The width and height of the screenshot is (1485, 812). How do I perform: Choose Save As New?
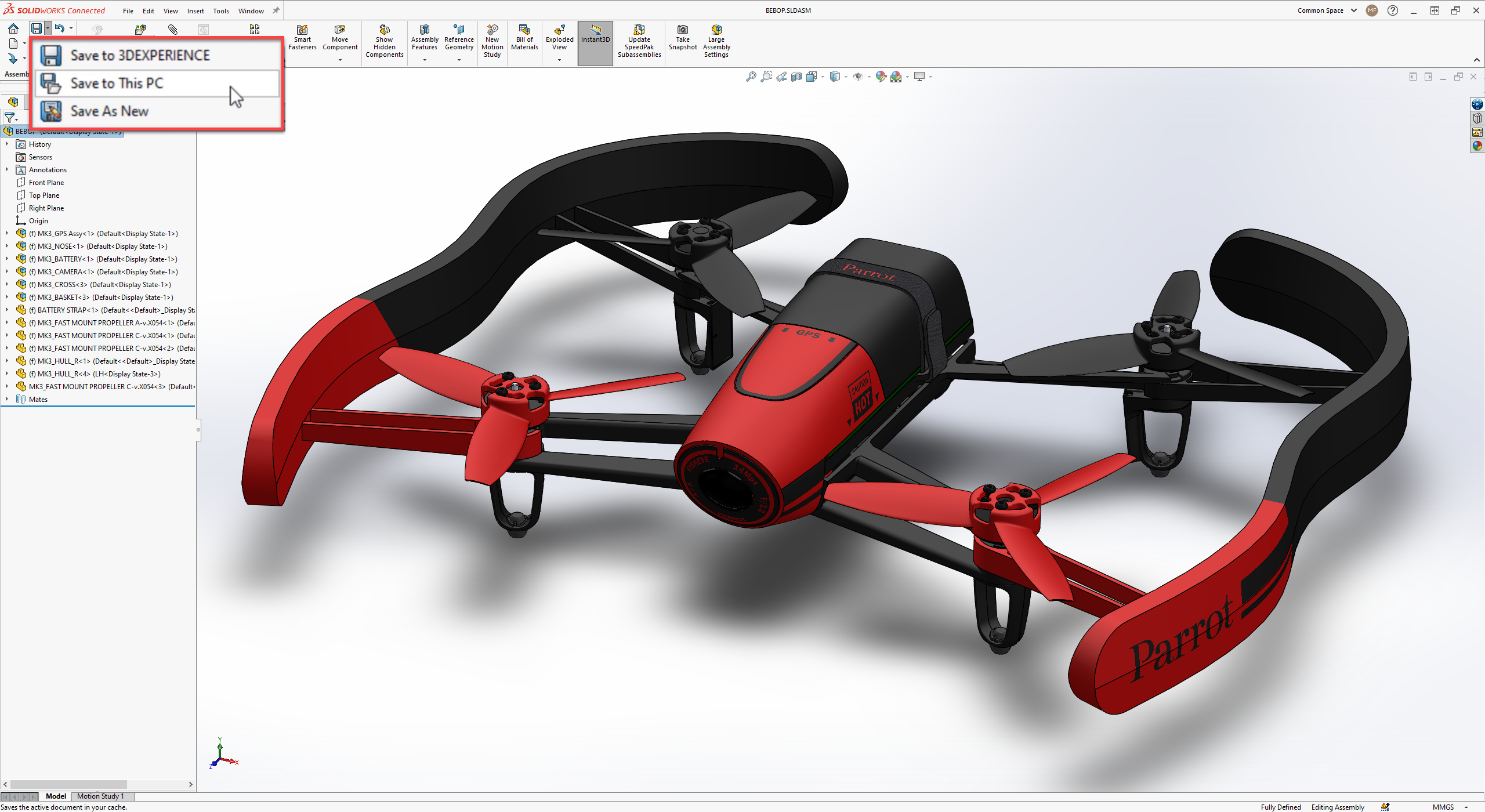pos(158,111)
